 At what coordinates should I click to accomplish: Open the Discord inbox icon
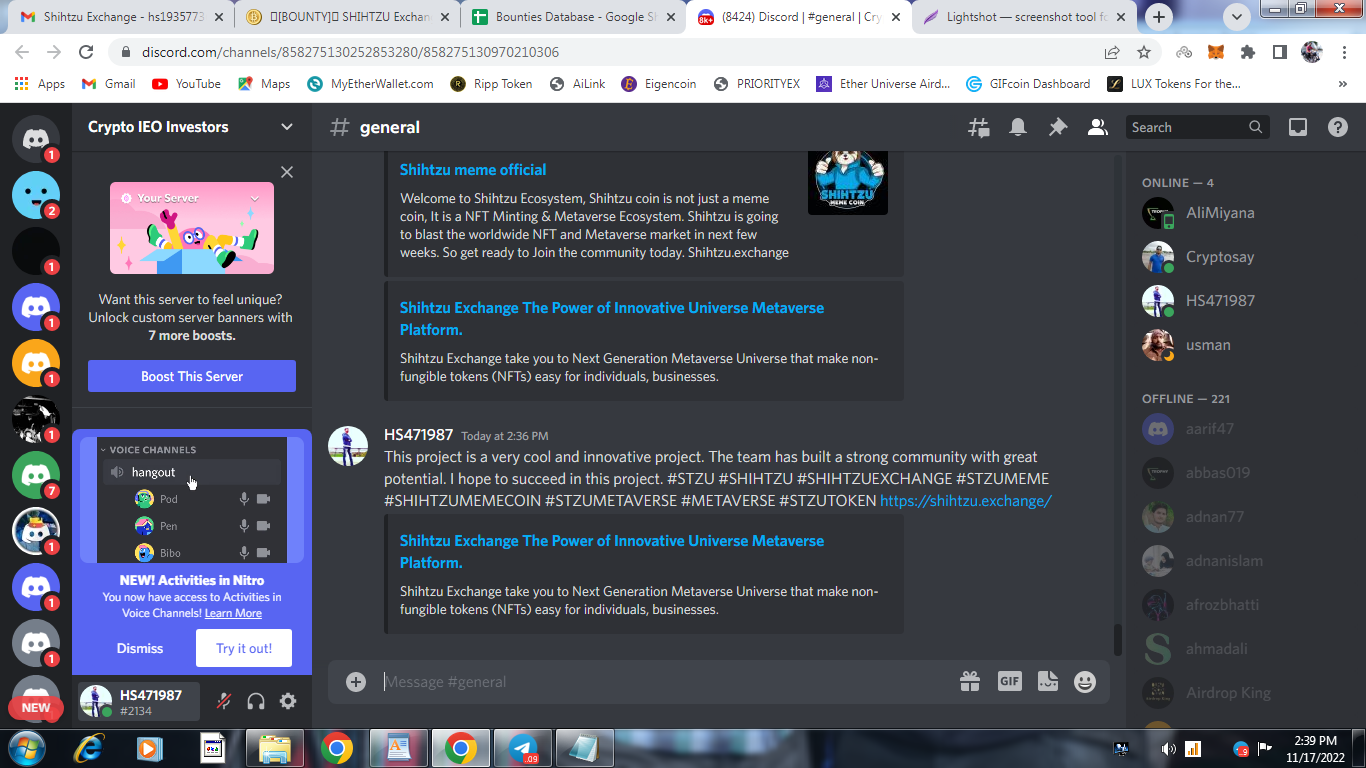pos(1298,127)
